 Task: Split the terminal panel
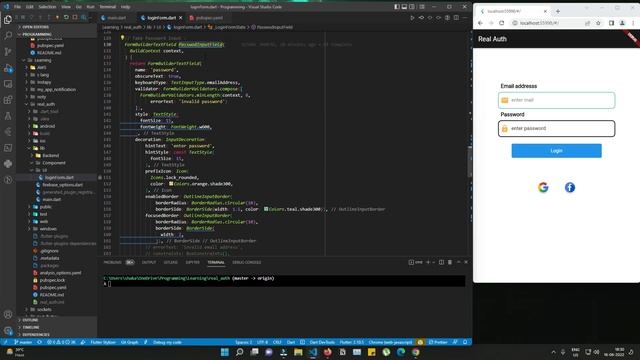pyautogui.click(x=441, y=262)
